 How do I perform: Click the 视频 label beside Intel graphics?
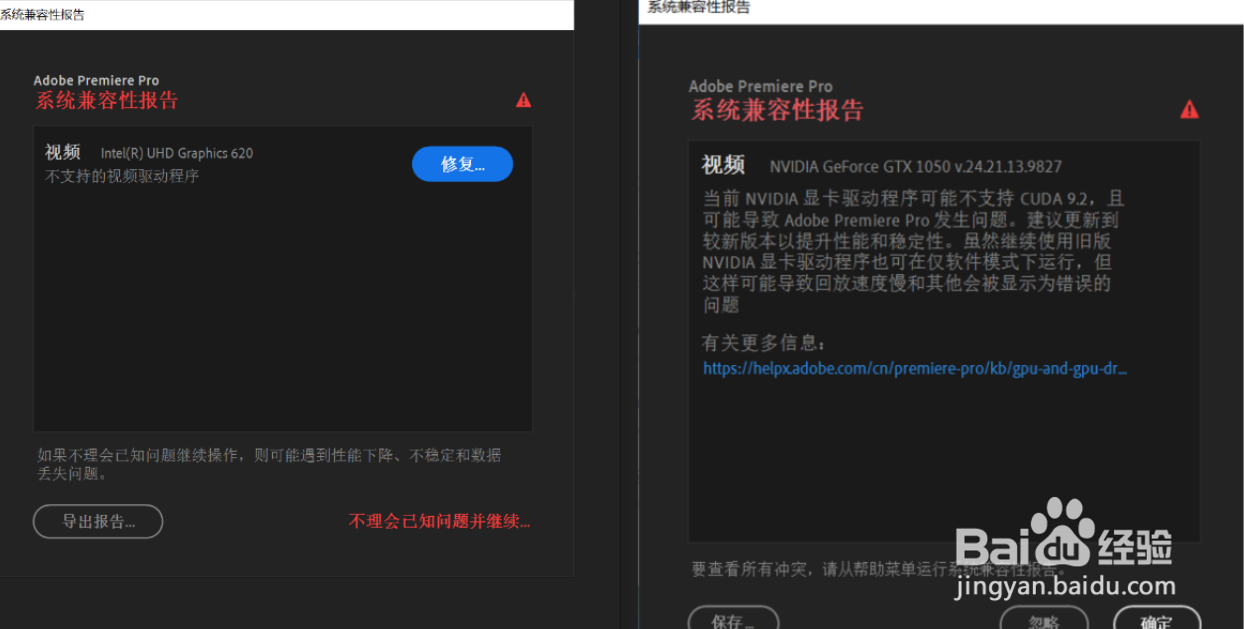[63, 152]
